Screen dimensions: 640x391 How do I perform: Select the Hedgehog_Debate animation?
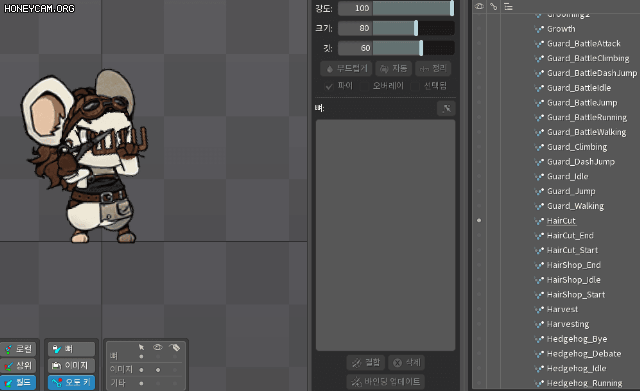[584, 353]
